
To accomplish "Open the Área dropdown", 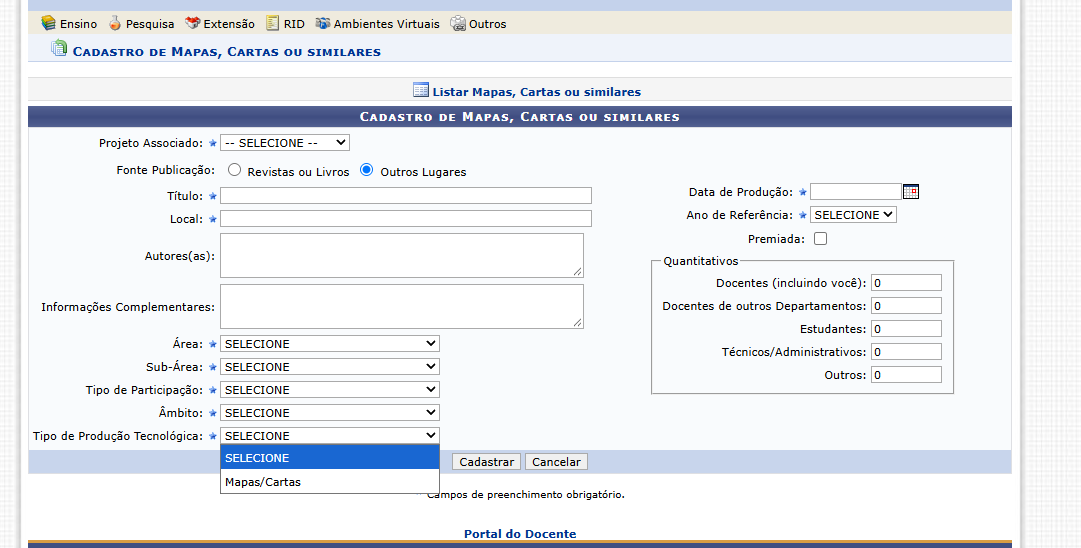I will (x=330, y=343).
